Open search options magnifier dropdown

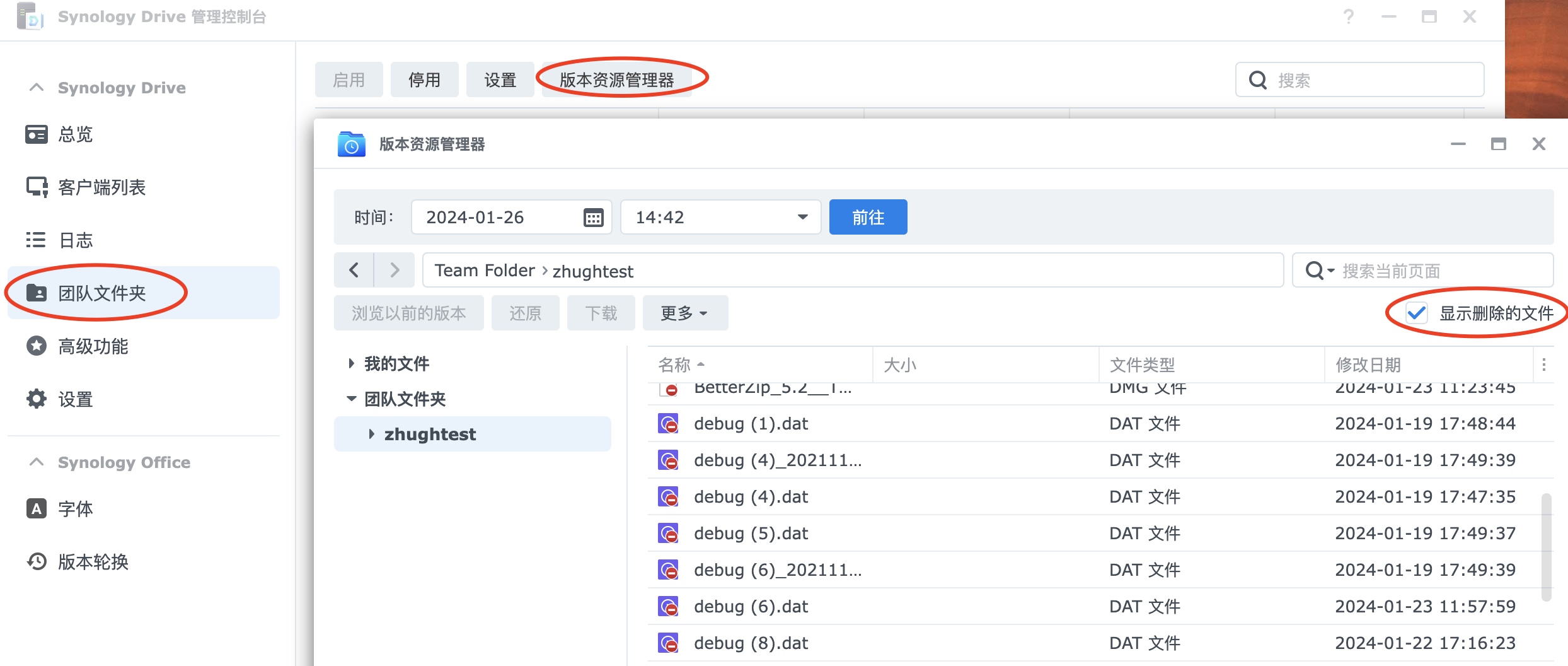click(1320, 271)
